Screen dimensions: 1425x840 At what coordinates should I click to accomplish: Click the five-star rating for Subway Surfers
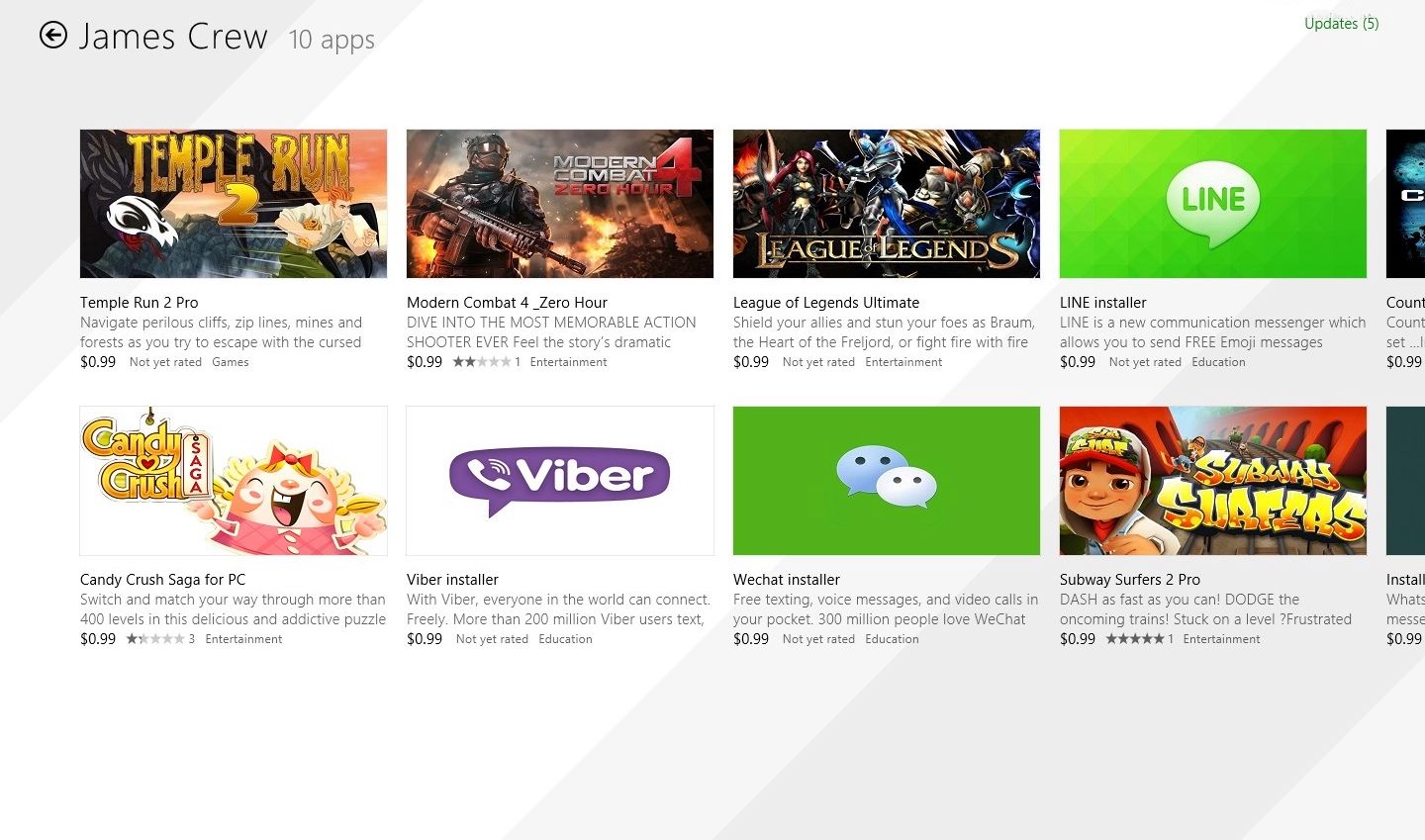tap(1135, 639)
